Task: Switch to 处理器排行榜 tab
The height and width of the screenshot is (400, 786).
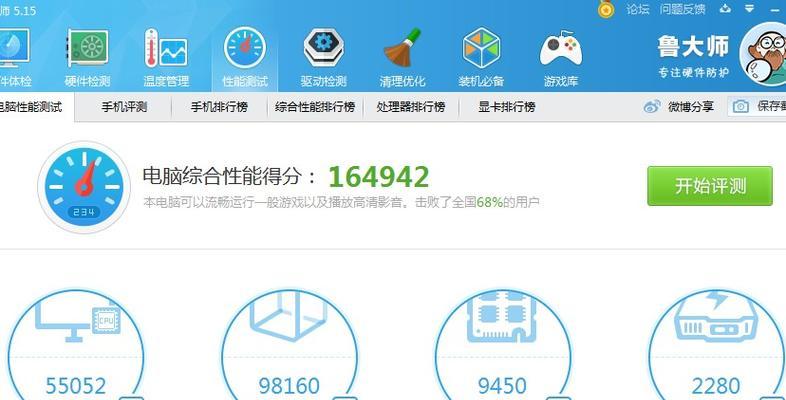Action: tap(411, 107)
